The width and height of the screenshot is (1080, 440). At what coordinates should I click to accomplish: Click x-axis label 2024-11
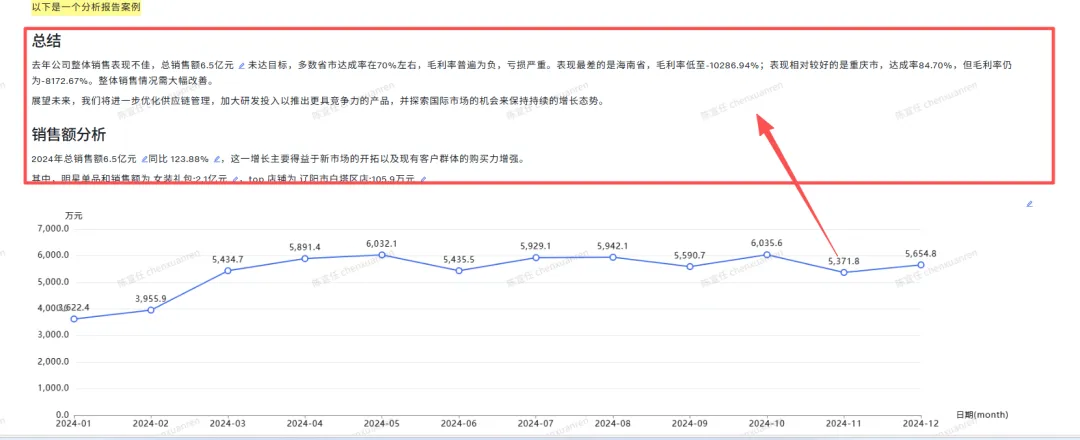point(844,423)
